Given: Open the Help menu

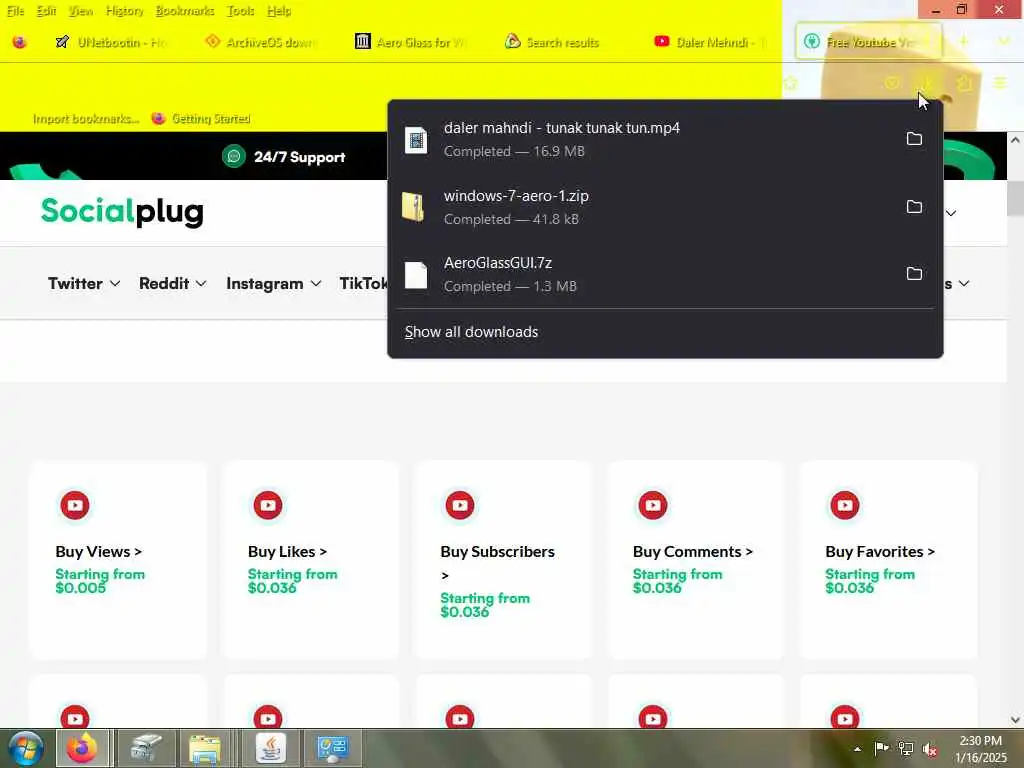Looking at the screenshot, I should [279, 11].
